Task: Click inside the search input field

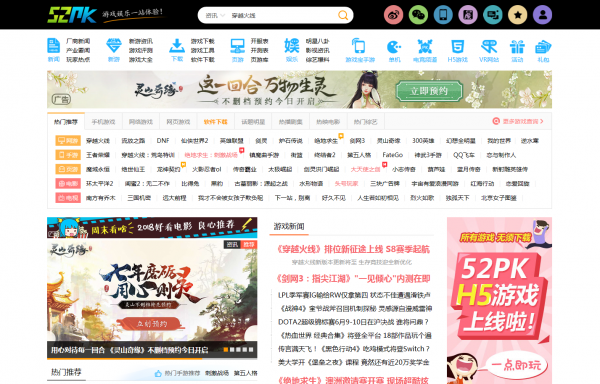Action: [x=282, y=16]
